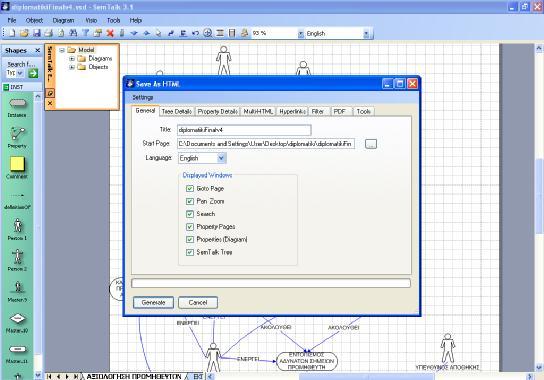
Task: Open the Object menu
Action: point(34,20)
